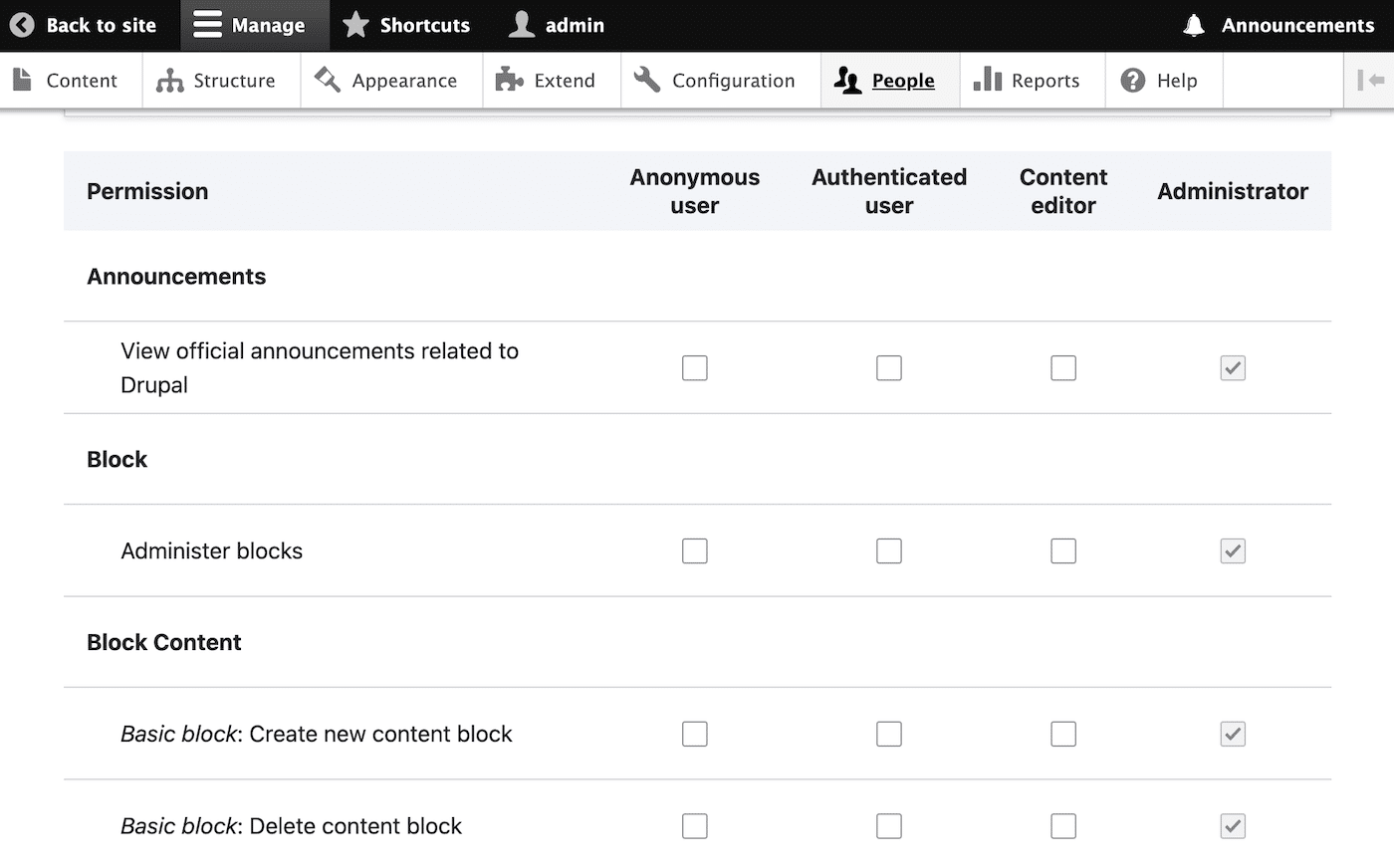Enable Create new content block for Anonymous

pos(695,735)
